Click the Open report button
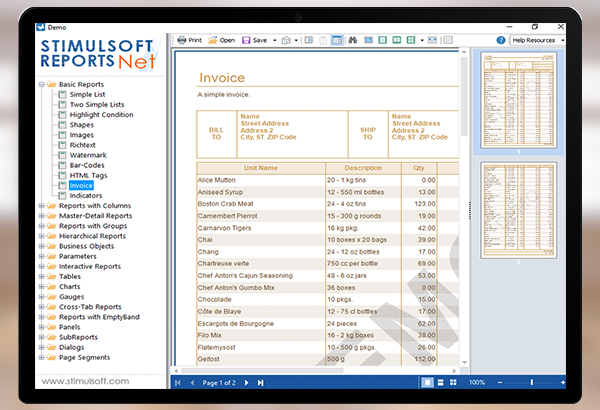The image size is (600, 410). point(222,40)
